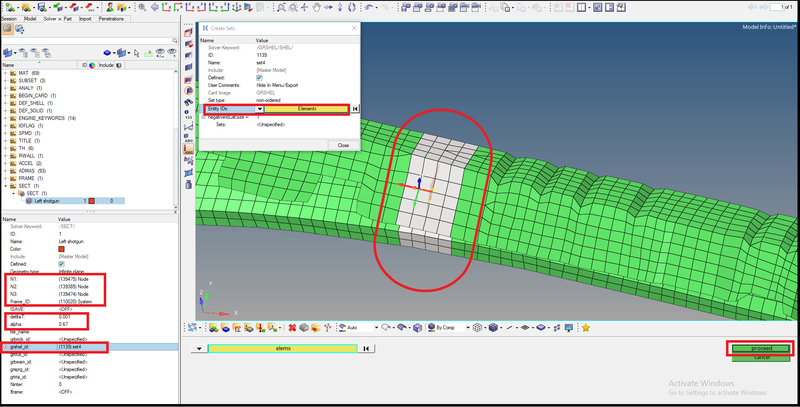Click the yellow elems collector field
Screen dimensions: 800x407
click(283, 348)
